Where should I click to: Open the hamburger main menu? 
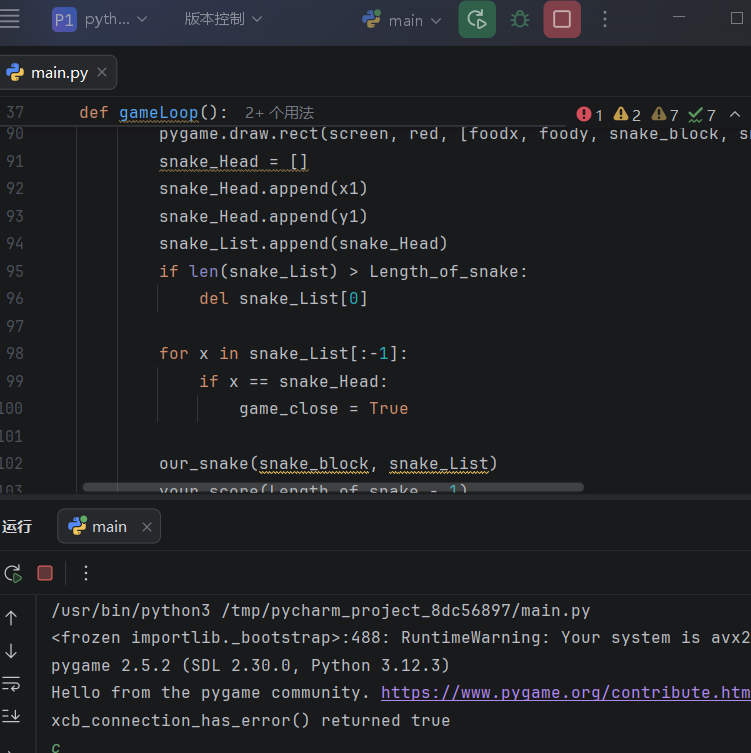[x=10, y=19]
